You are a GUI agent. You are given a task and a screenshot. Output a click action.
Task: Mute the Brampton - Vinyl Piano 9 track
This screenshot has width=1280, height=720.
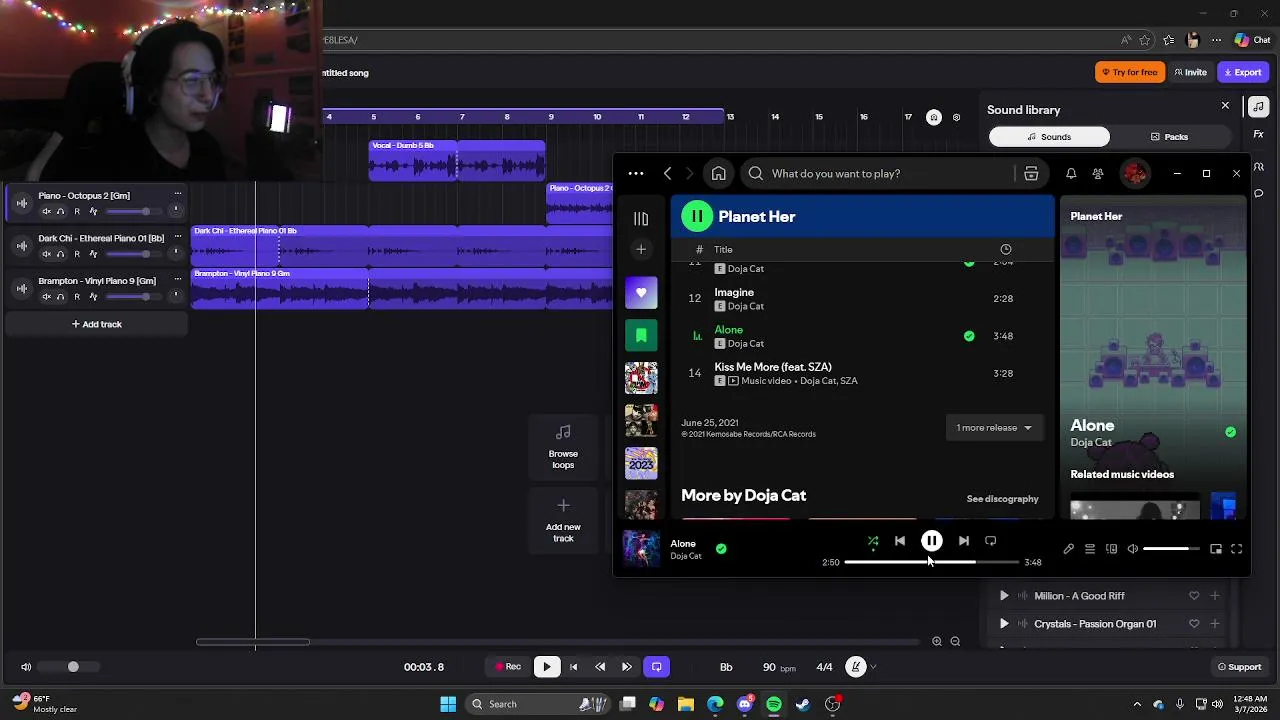46,297
